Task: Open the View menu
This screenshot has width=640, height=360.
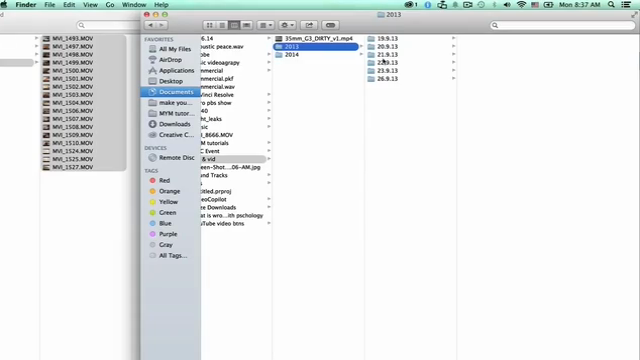Action: (90, 5)
